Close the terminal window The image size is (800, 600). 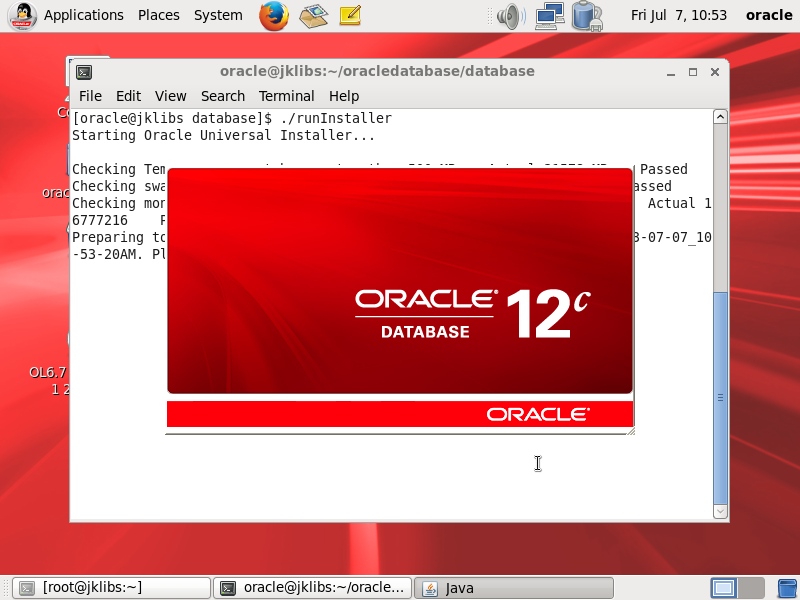point(715,72)
